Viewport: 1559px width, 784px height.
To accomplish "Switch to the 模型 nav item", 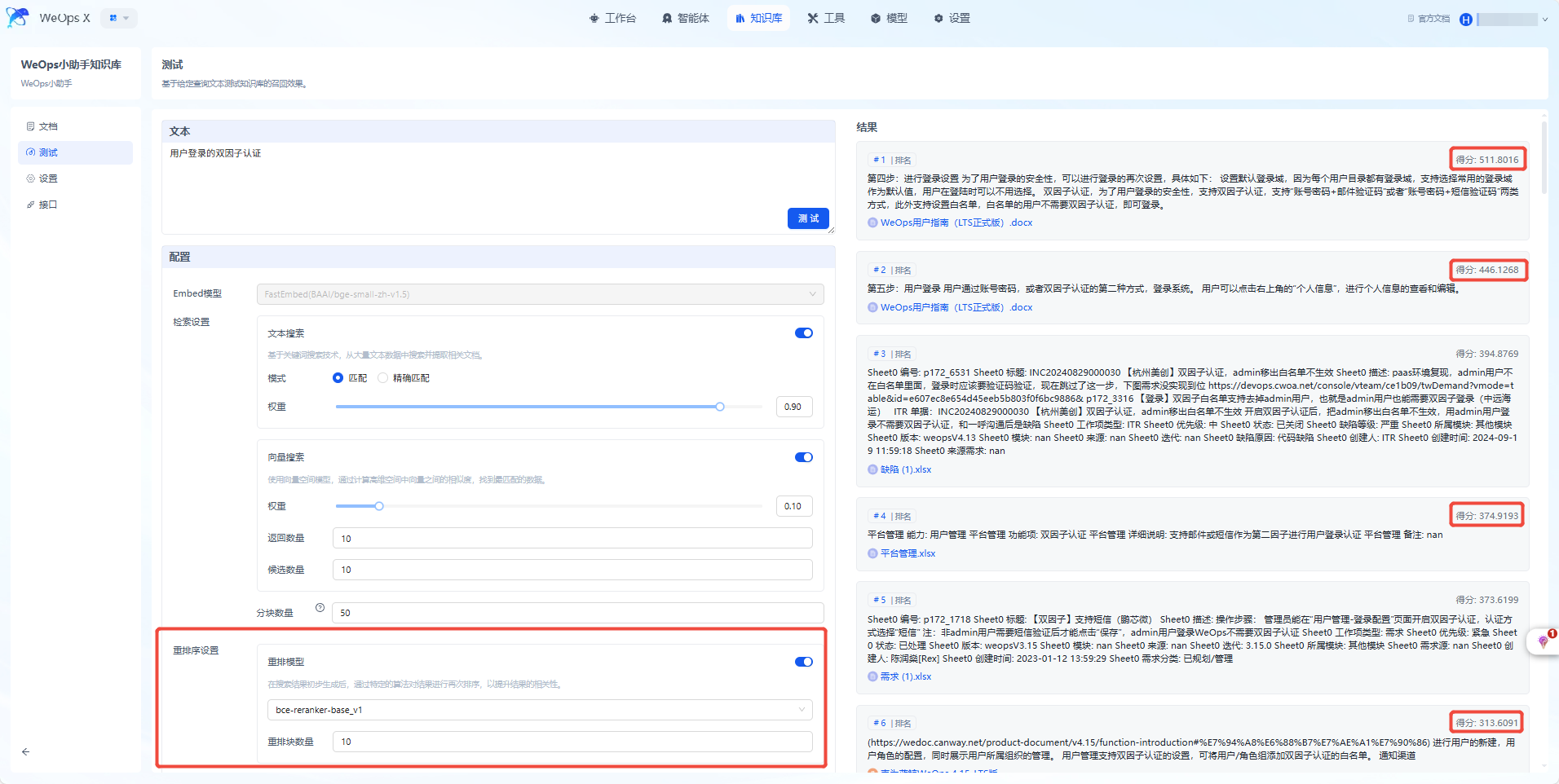I will tap(889, 18).
